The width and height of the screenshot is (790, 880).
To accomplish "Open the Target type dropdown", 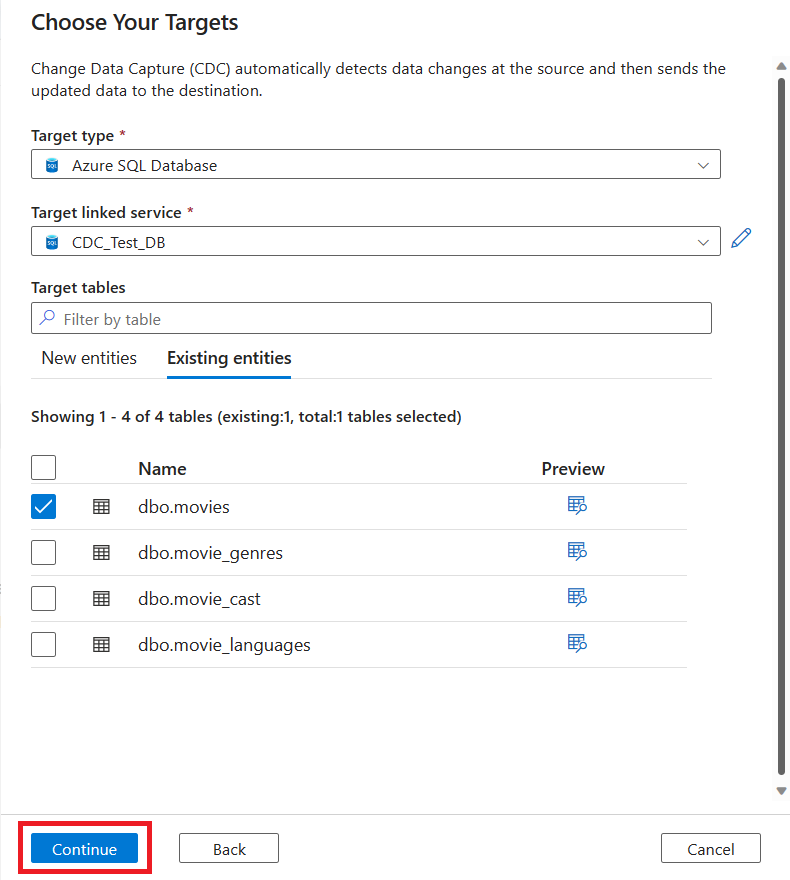I will click(703, 164).
